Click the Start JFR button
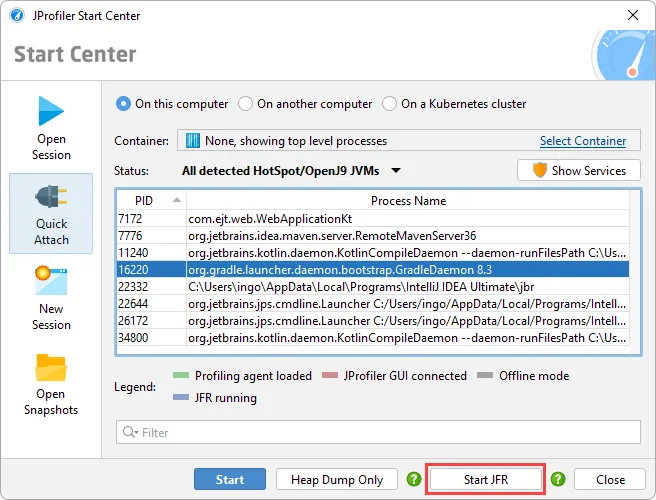The height and width of the screenshot is (500, 656). [x=486, y=479]
